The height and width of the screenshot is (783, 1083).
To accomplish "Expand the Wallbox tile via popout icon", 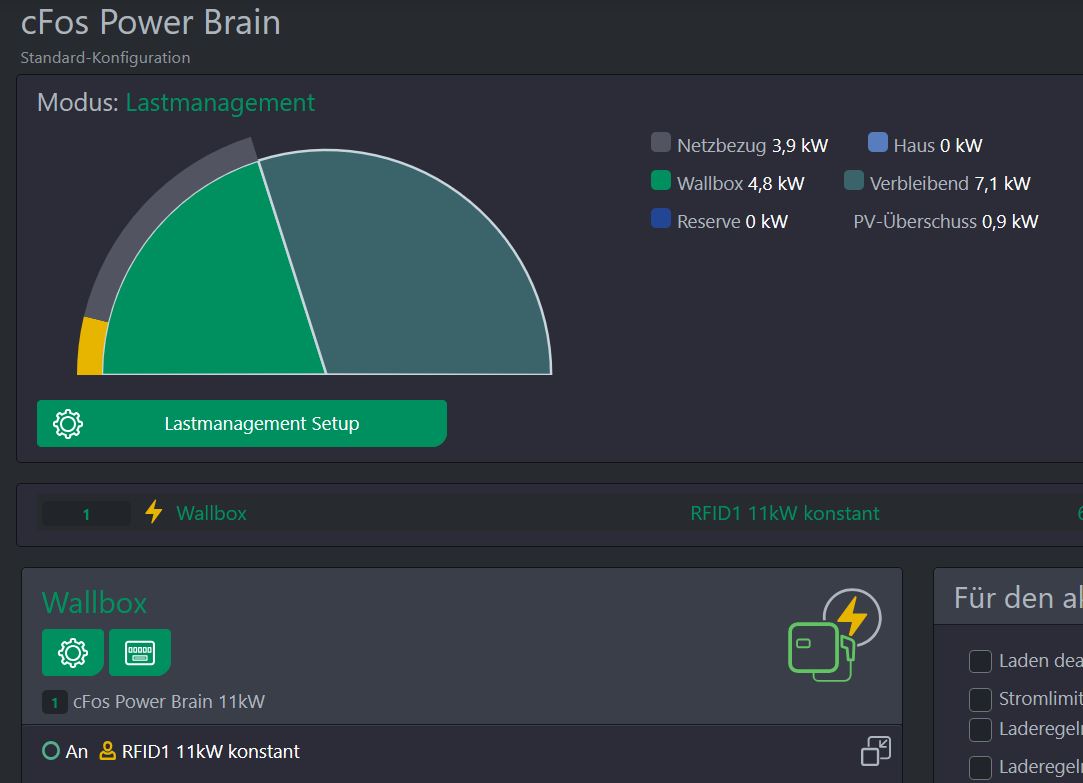I will click(876, 751).
